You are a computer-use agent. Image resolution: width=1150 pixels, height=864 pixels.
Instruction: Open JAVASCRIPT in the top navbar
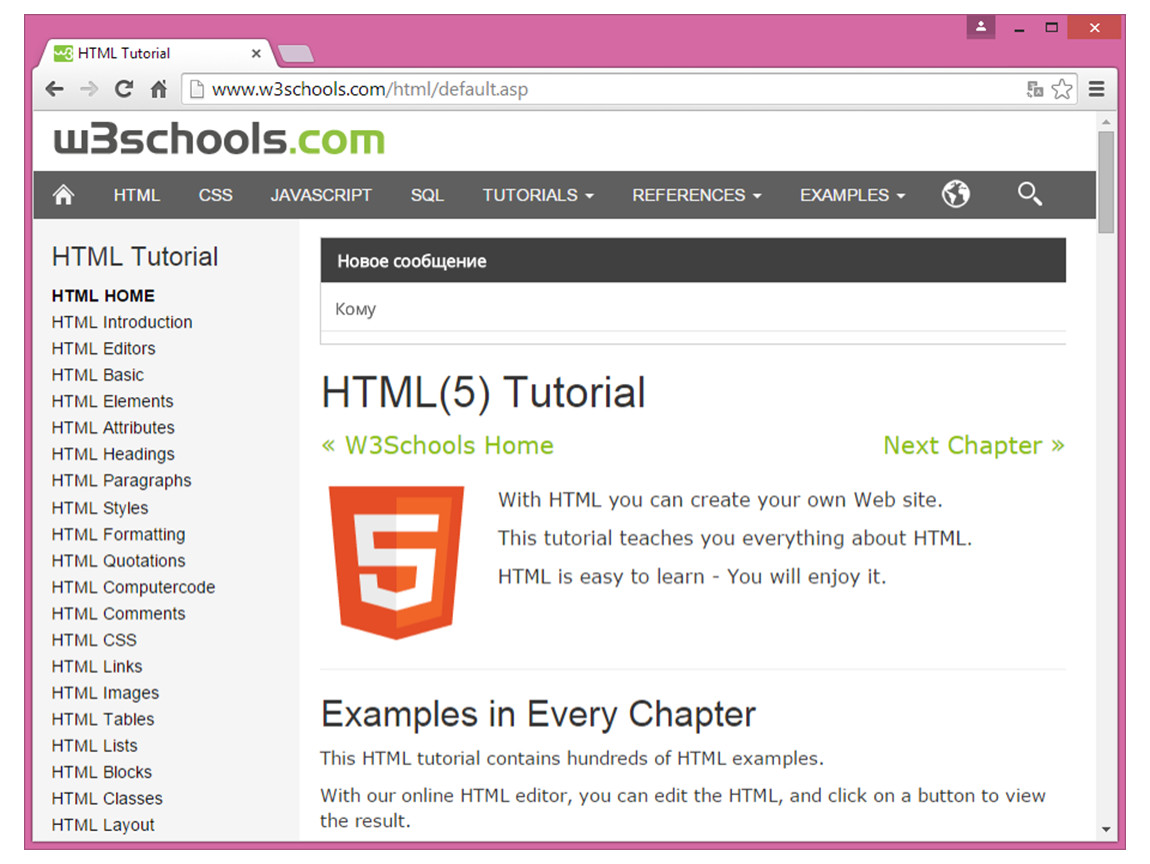321,195
